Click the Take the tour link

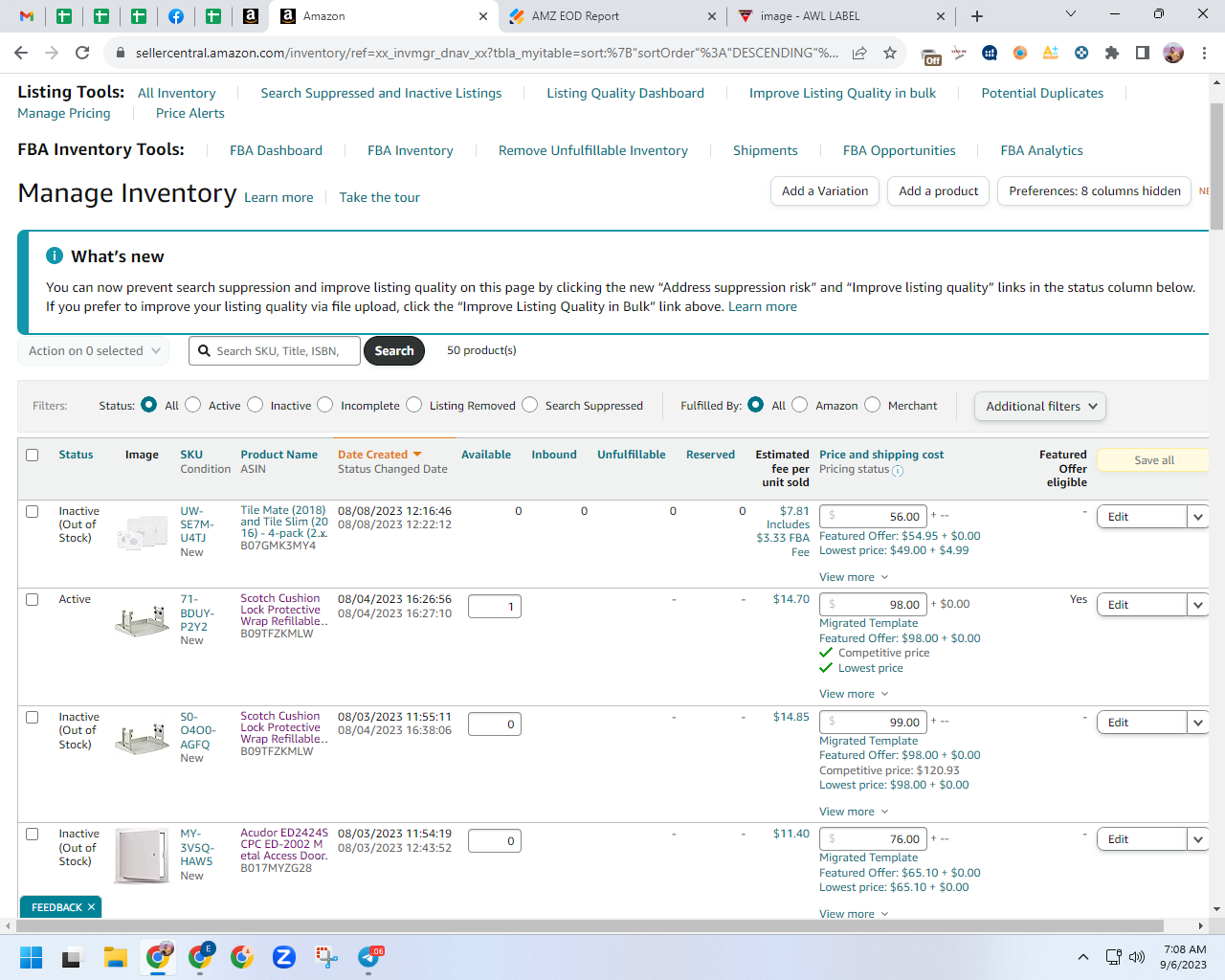pyautogui.click(x=380, y=197)
